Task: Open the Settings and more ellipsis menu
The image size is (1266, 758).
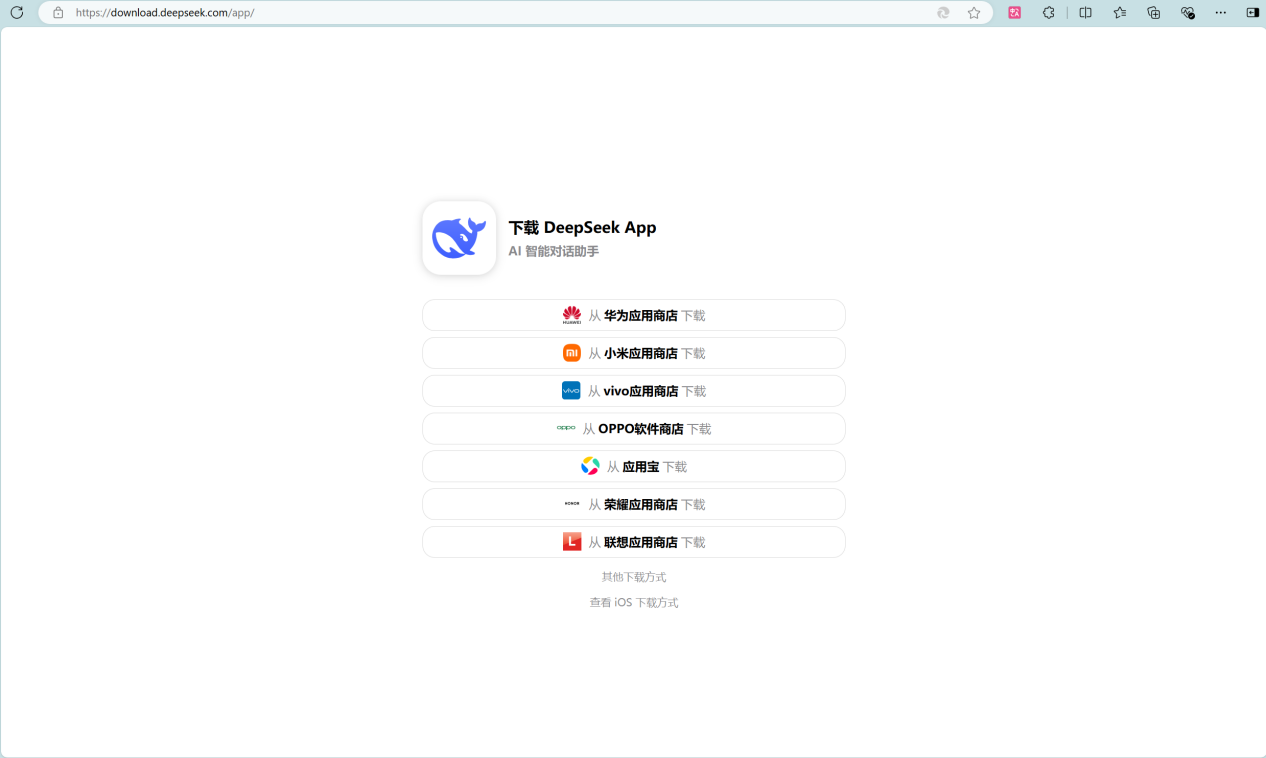Action: click(1221, 13)
